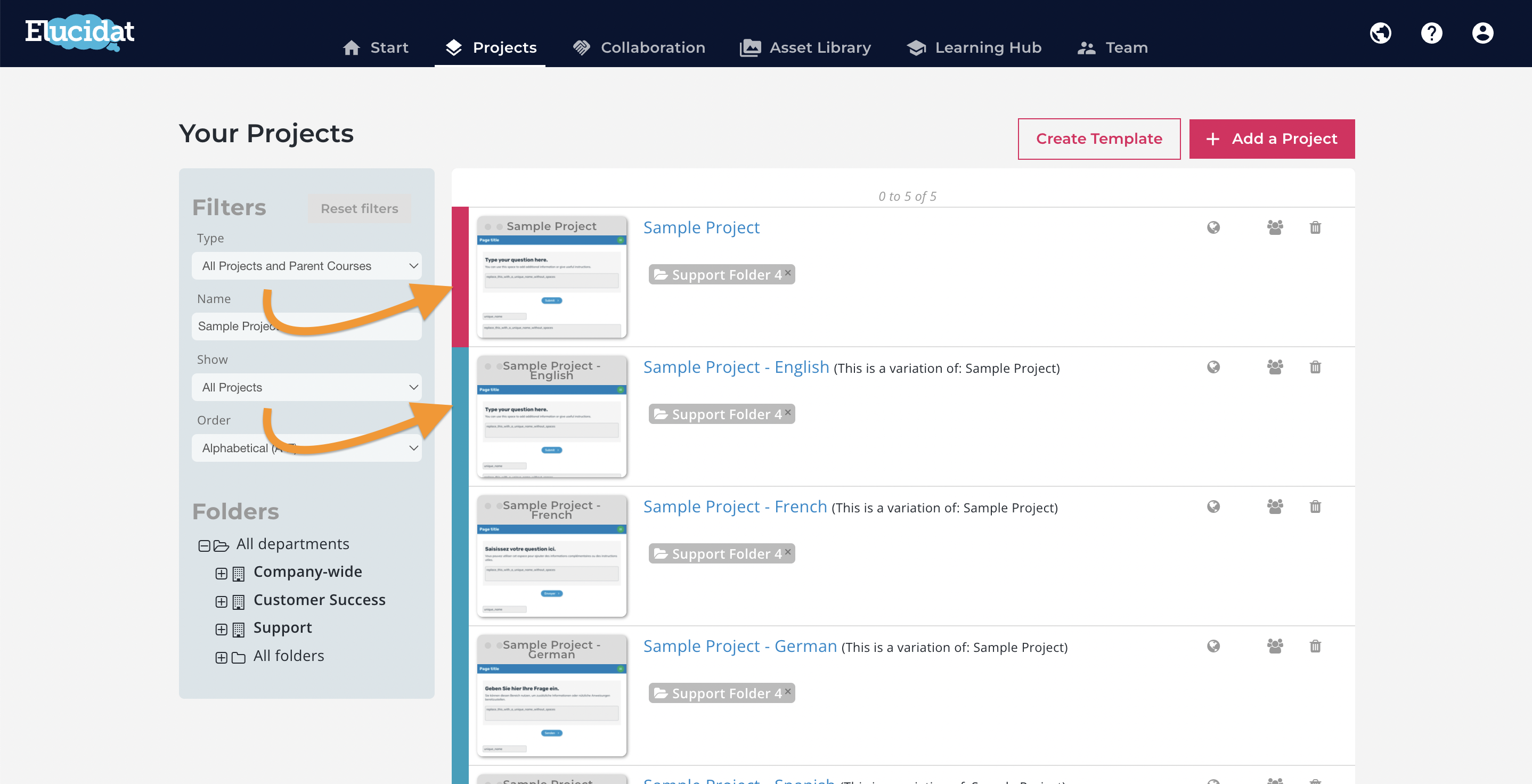Select All folders in tree
Viewport: 1532px width, 784px height.
288,656
